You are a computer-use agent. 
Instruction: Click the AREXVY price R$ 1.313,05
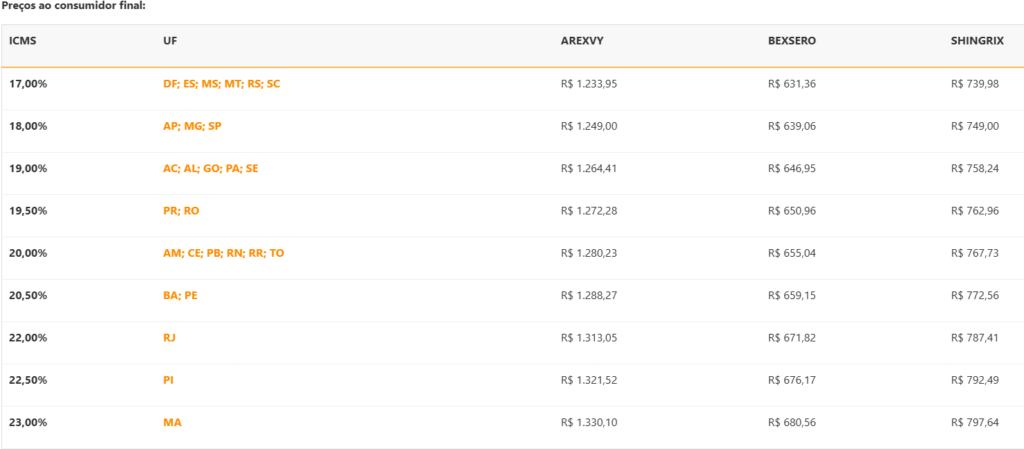[589, 338]
